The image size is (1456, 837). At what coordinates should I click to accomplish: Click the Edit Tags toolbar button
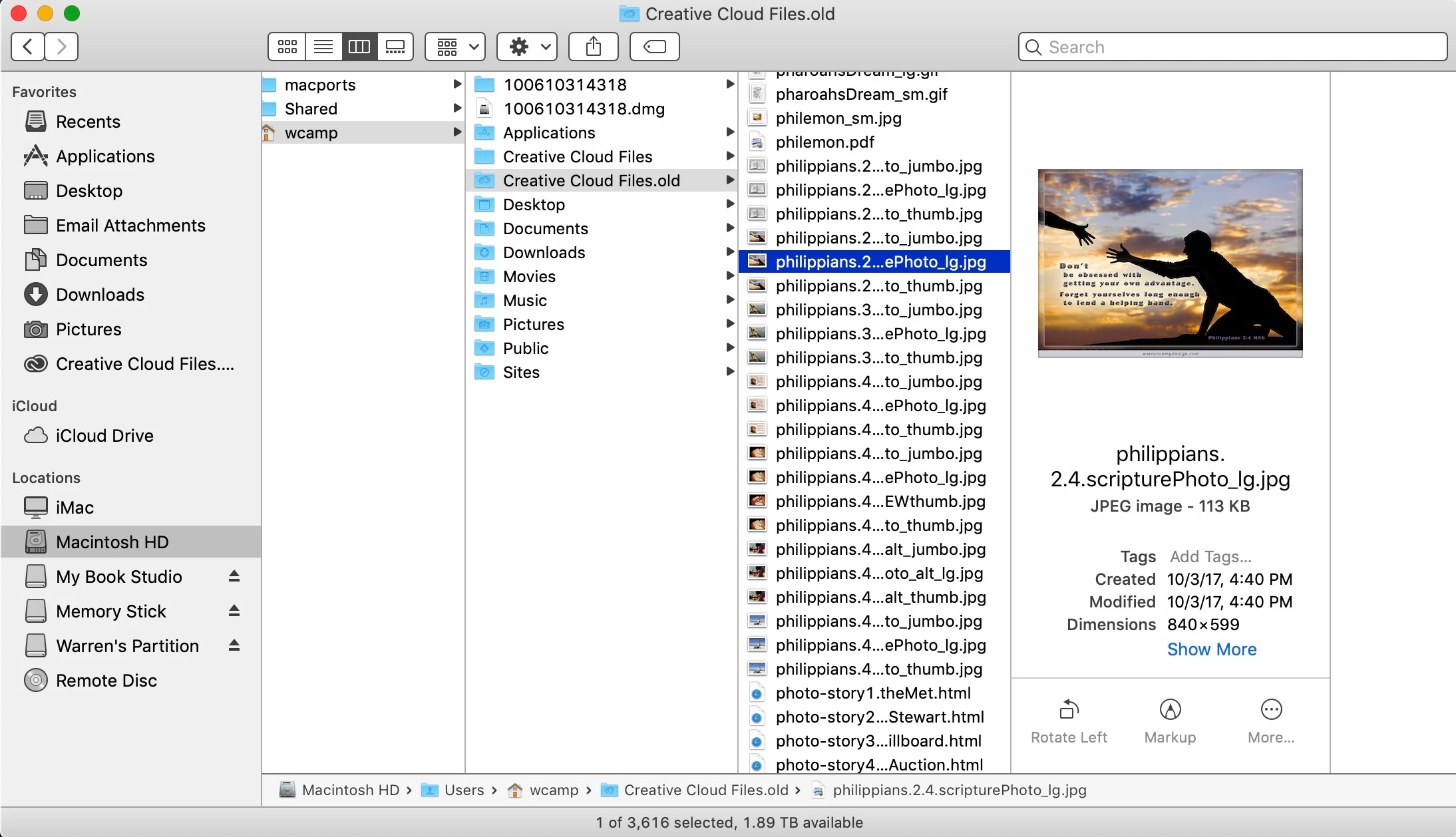coord(654,47)
